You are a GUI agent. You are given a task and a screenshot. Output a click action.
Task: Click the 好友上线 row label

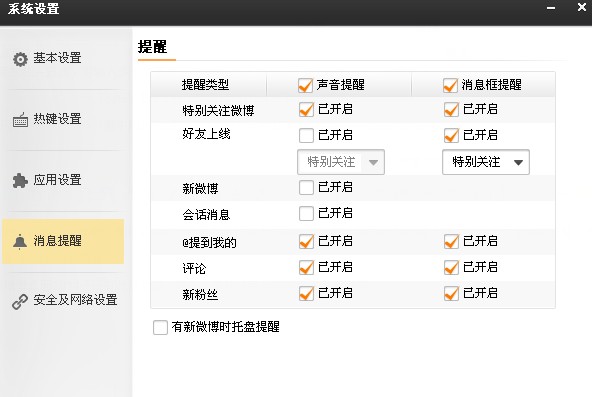pyautogui.click(x=206, y=134)
